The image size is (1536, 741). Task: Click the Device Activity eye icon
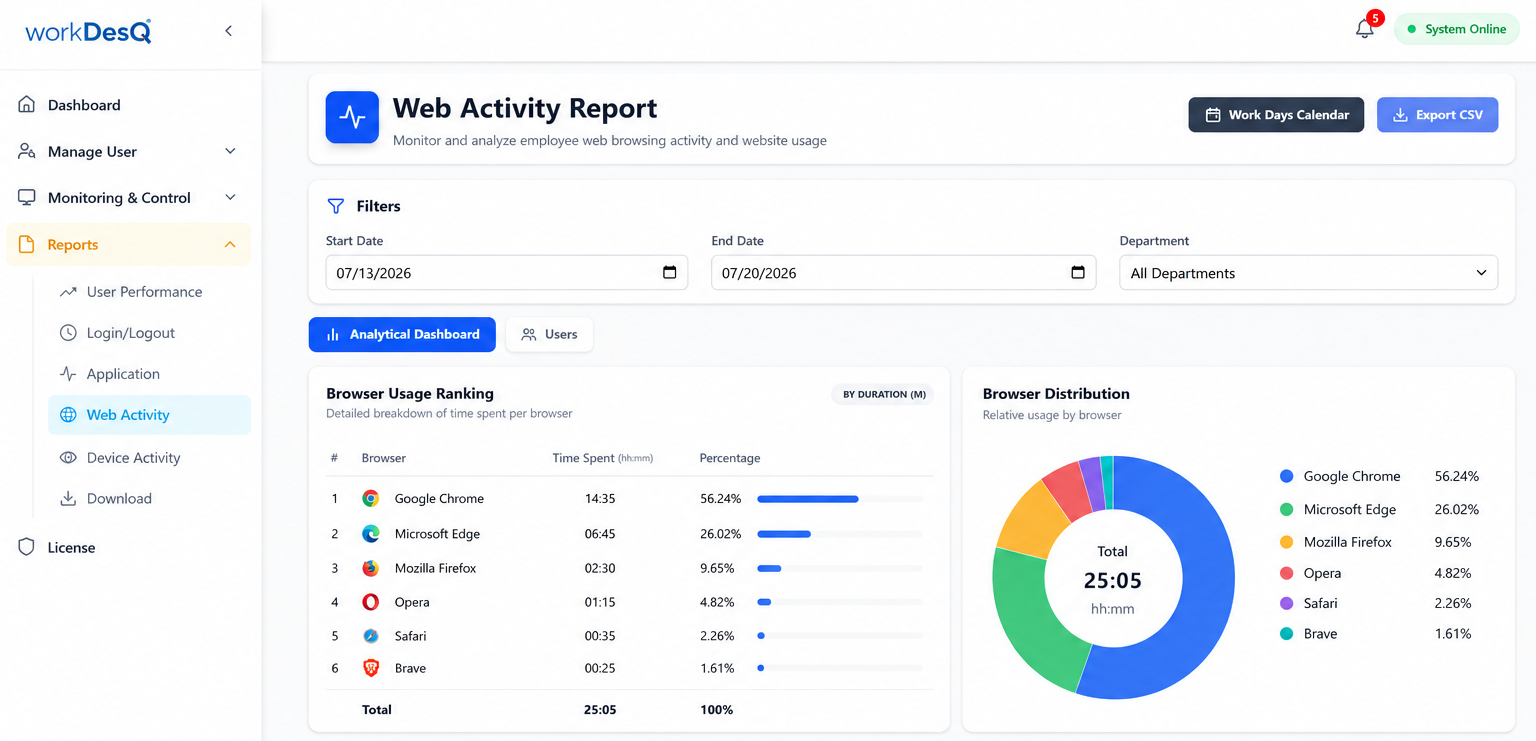pos(68,457)
